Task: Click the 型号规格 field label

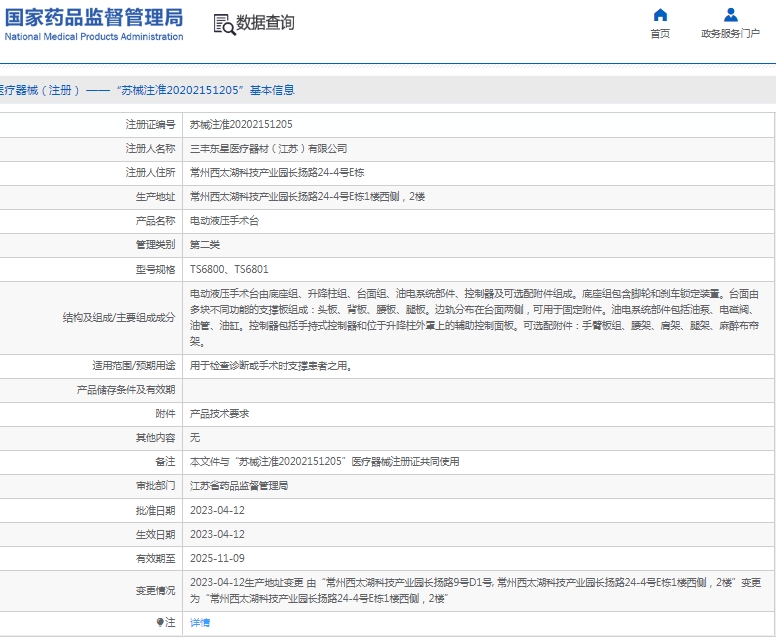Action: 155,269
